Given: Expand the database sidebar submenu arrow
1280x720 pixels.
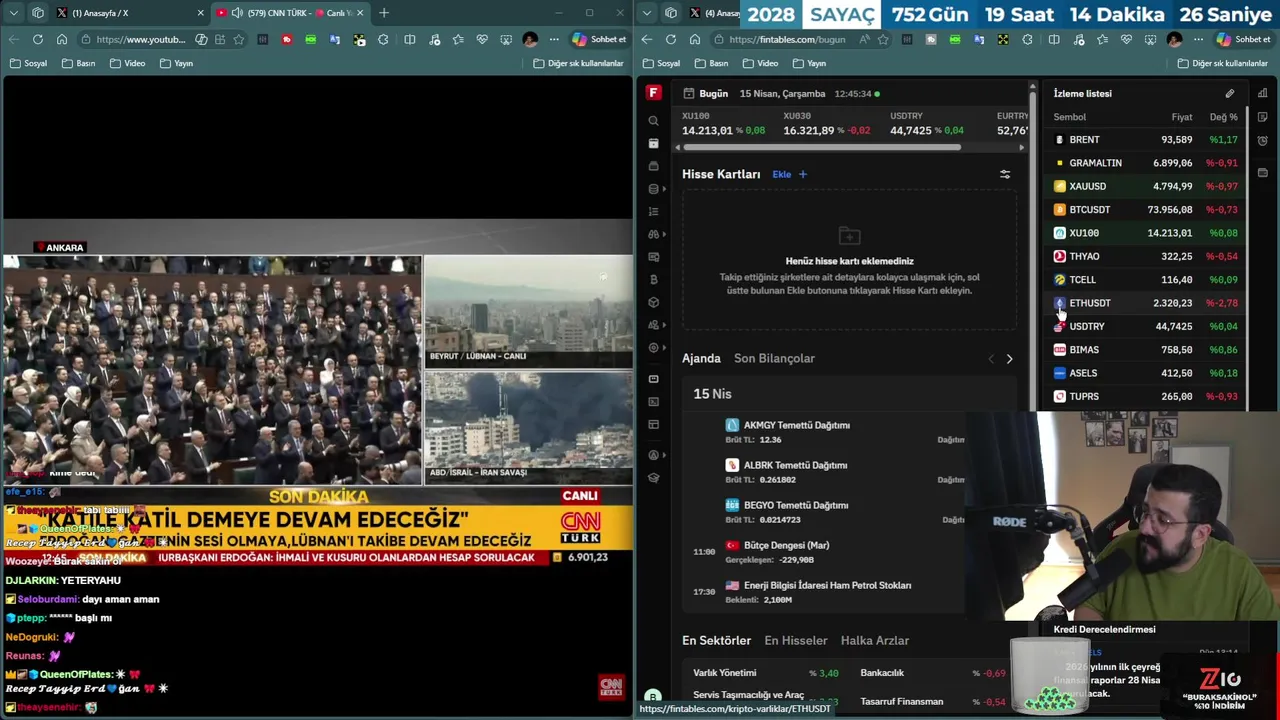Looking at the screenshot, I should (664, 189).
